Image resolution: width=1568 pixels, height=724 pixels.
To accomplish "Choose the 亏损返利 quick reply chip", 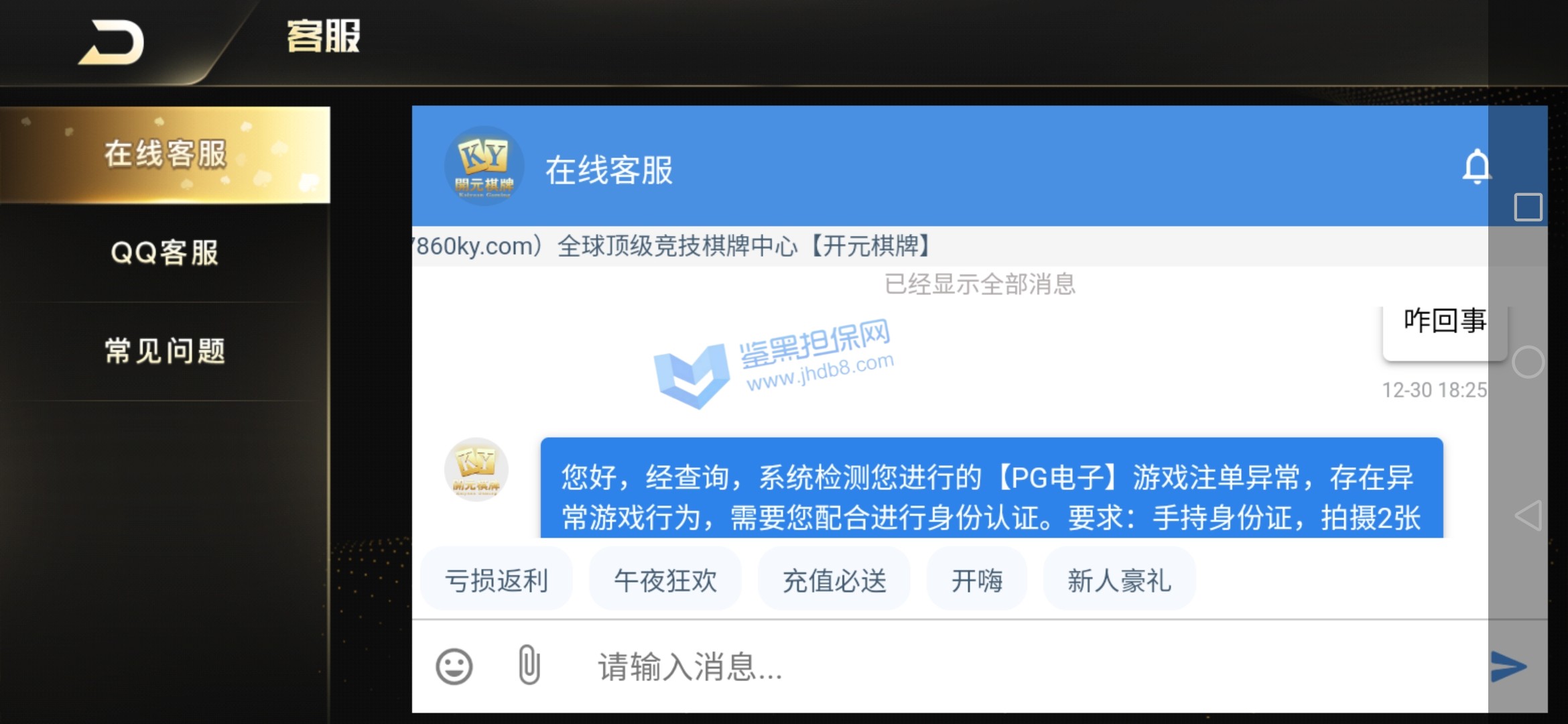I will (497, 580).
